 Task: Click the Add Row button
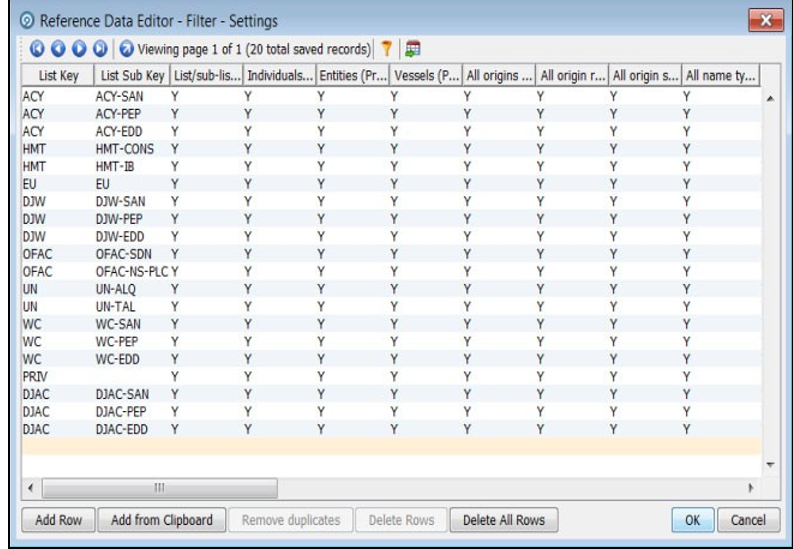(58, 520)
